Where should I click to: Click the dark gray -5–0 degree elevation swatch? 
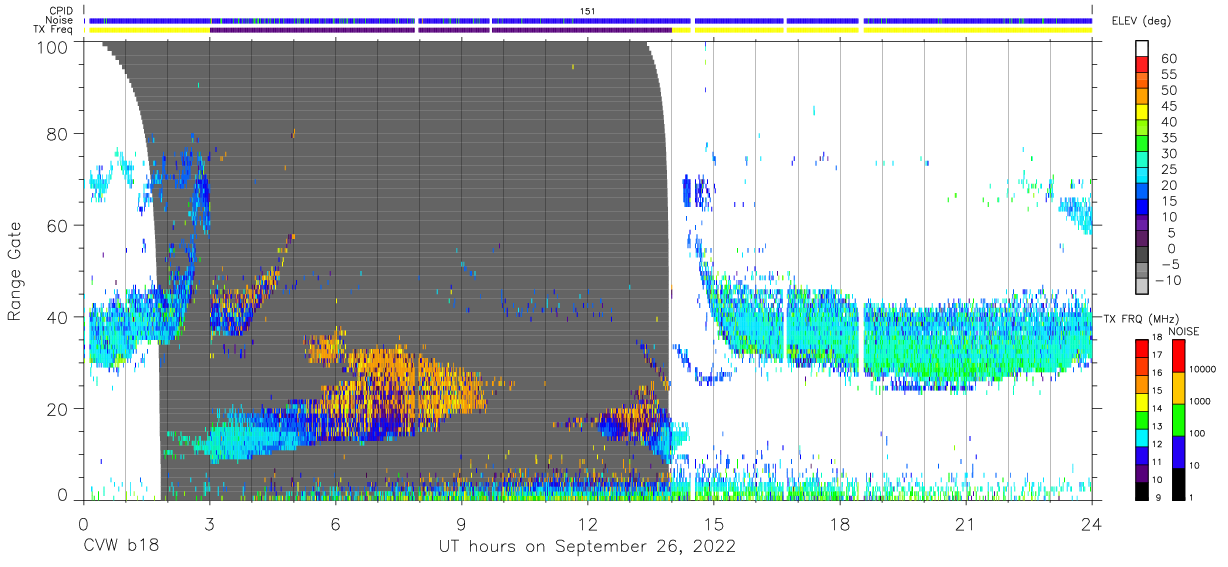[1142, 256]
